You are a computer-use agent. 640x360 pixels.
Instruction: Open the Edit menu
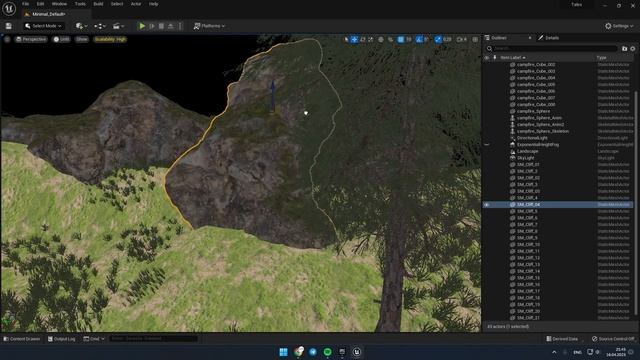[x=40, y=4]
